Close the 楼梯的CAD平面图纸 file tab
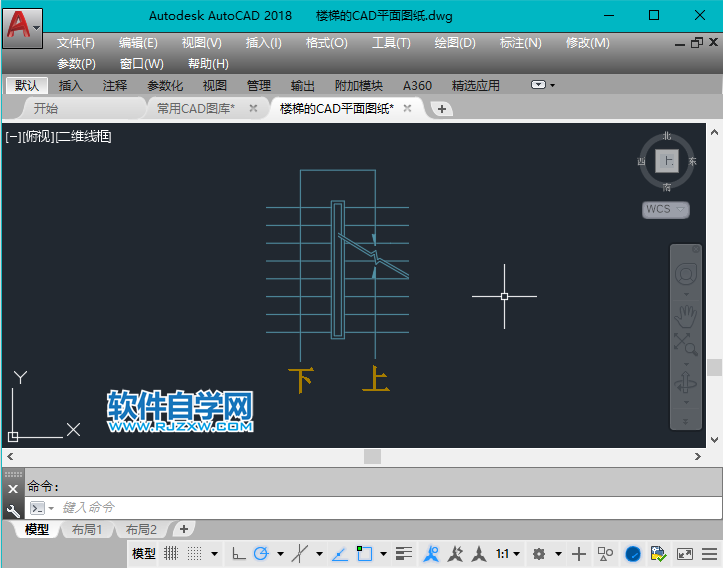This screenshot has width=723, height=568. coord(407,108)
